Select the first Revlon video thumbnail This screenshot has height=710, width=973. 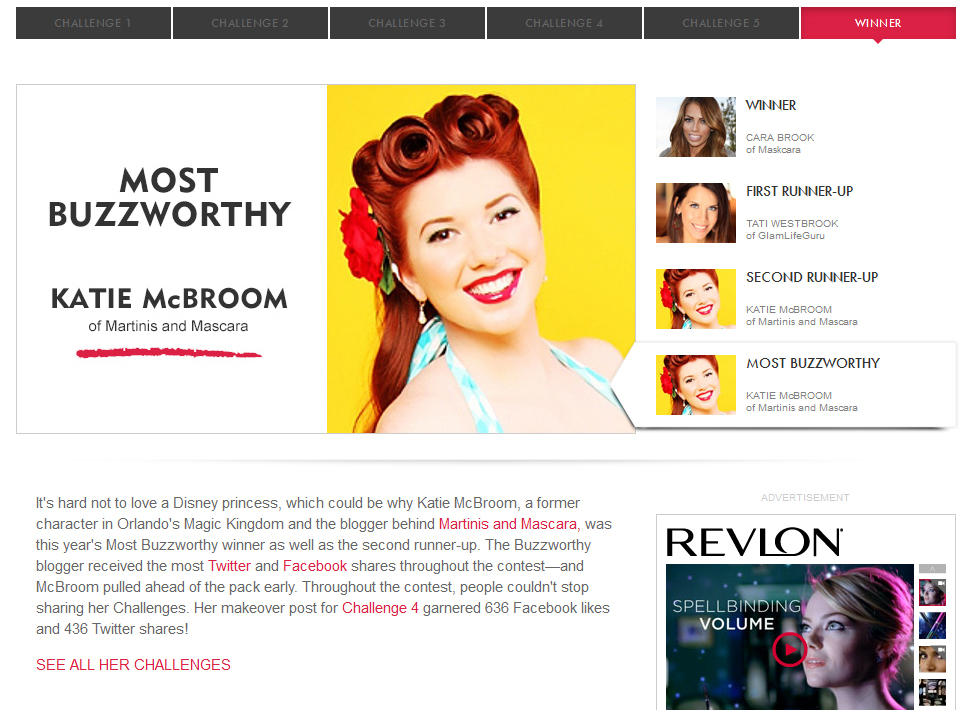pyautogui.click(x=932, y=592)
